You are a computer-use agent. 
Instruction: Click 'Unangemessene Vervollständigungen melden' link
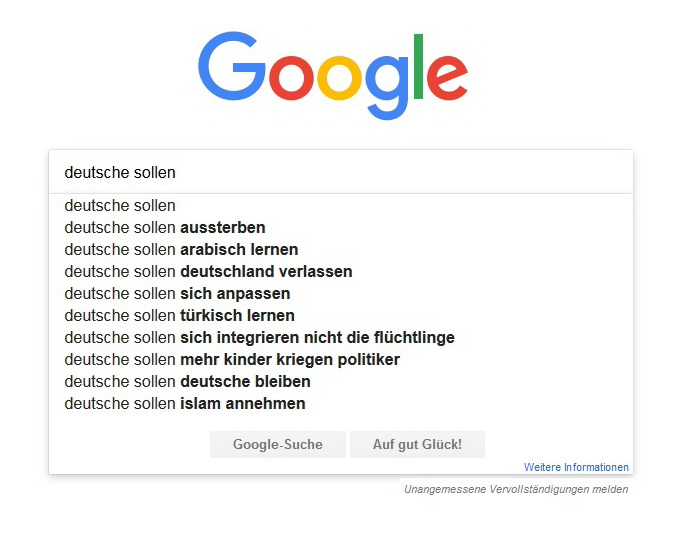pyautogui.click(x=516, y=489)
